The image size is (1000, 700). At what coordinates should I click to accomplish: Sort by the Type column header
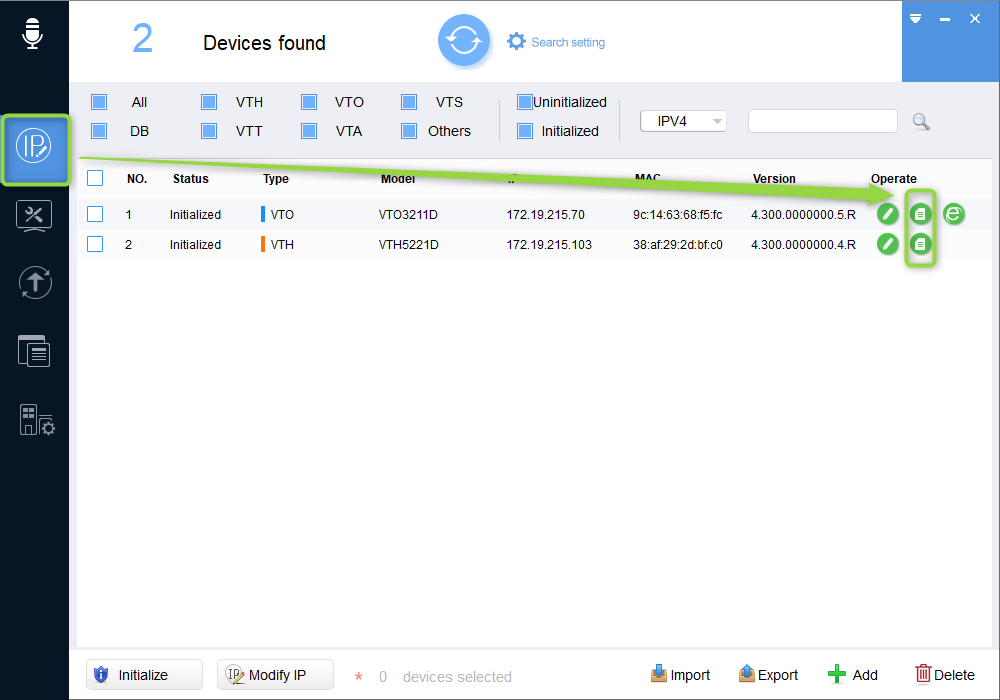tap(276, 179)
